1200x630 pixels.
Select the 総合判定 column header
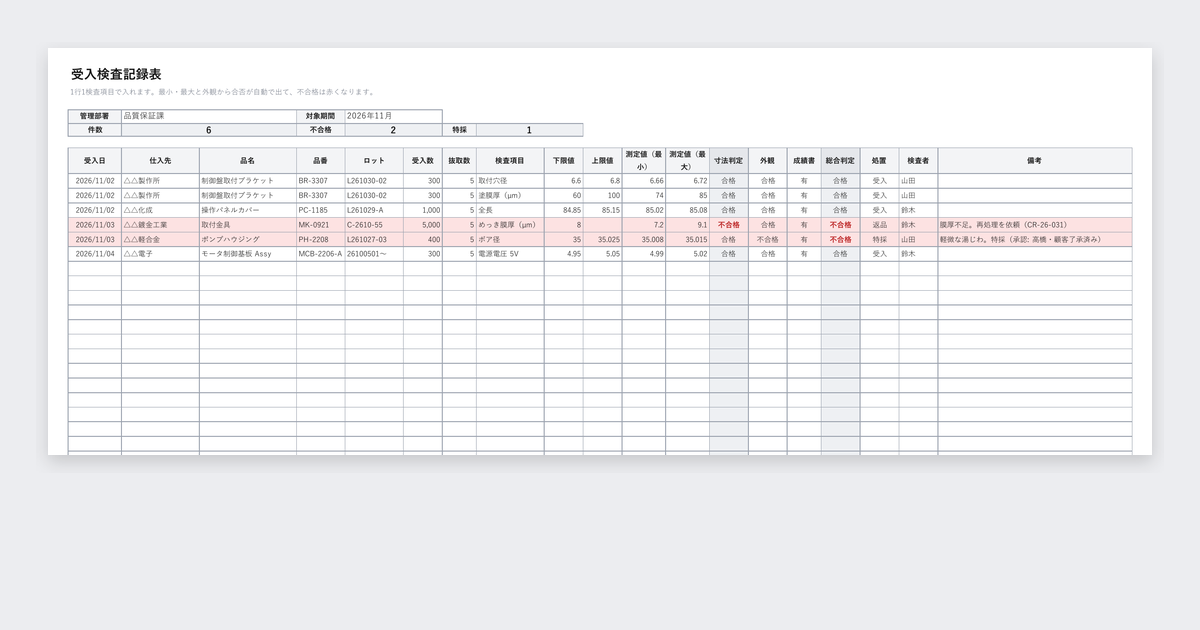coord(840,160)
